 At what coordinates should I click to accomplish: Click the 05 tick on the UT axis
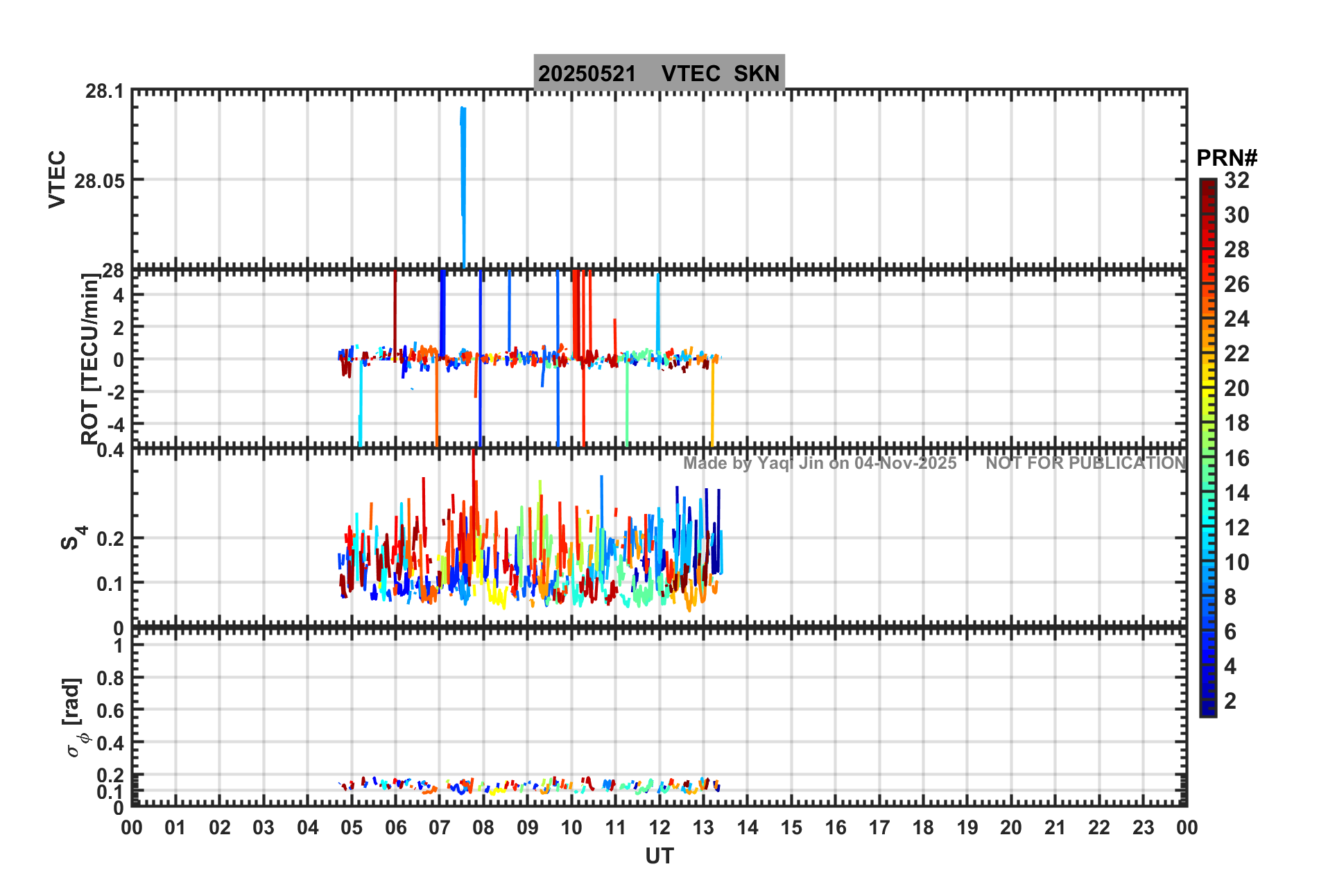[x=352, y=827]
